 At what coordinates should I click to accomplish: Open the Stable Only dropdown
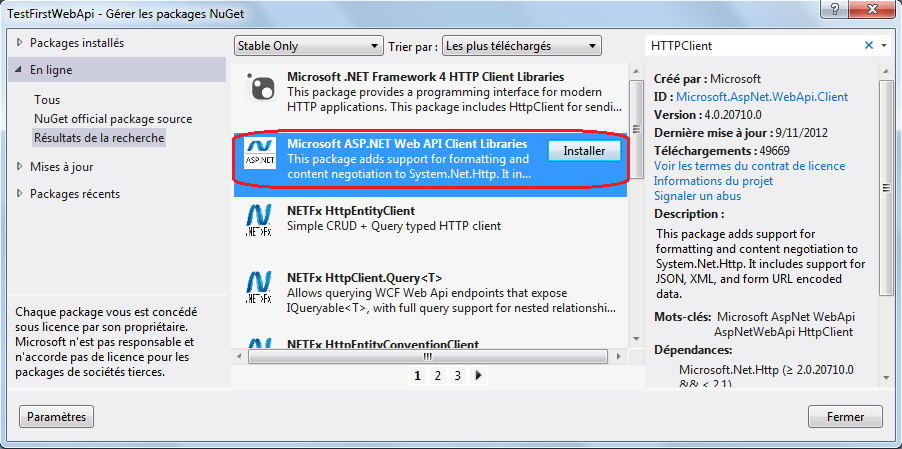(309, 46)
